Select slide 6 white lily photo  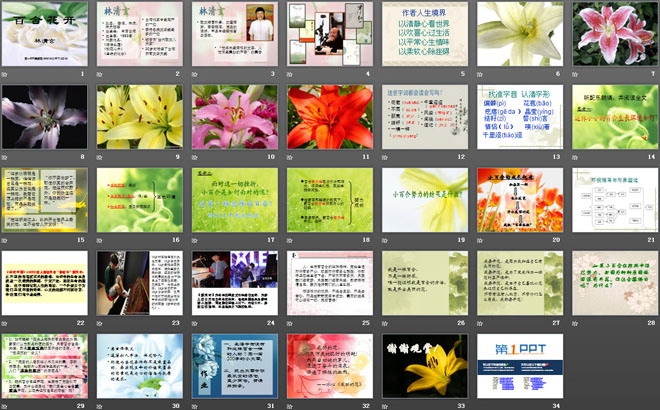coord(520,34)
